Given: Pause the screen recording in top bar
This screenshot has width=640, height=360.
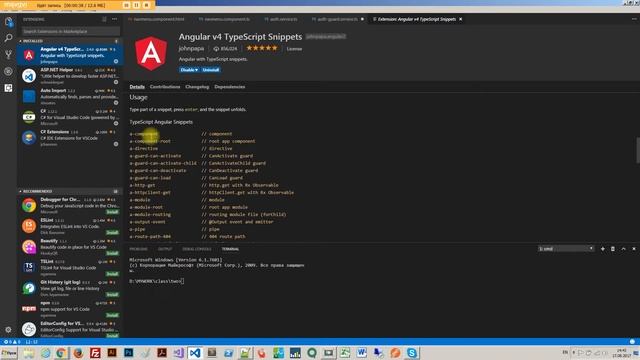Looking at the screenshot, I should click(x=136, y=5).
